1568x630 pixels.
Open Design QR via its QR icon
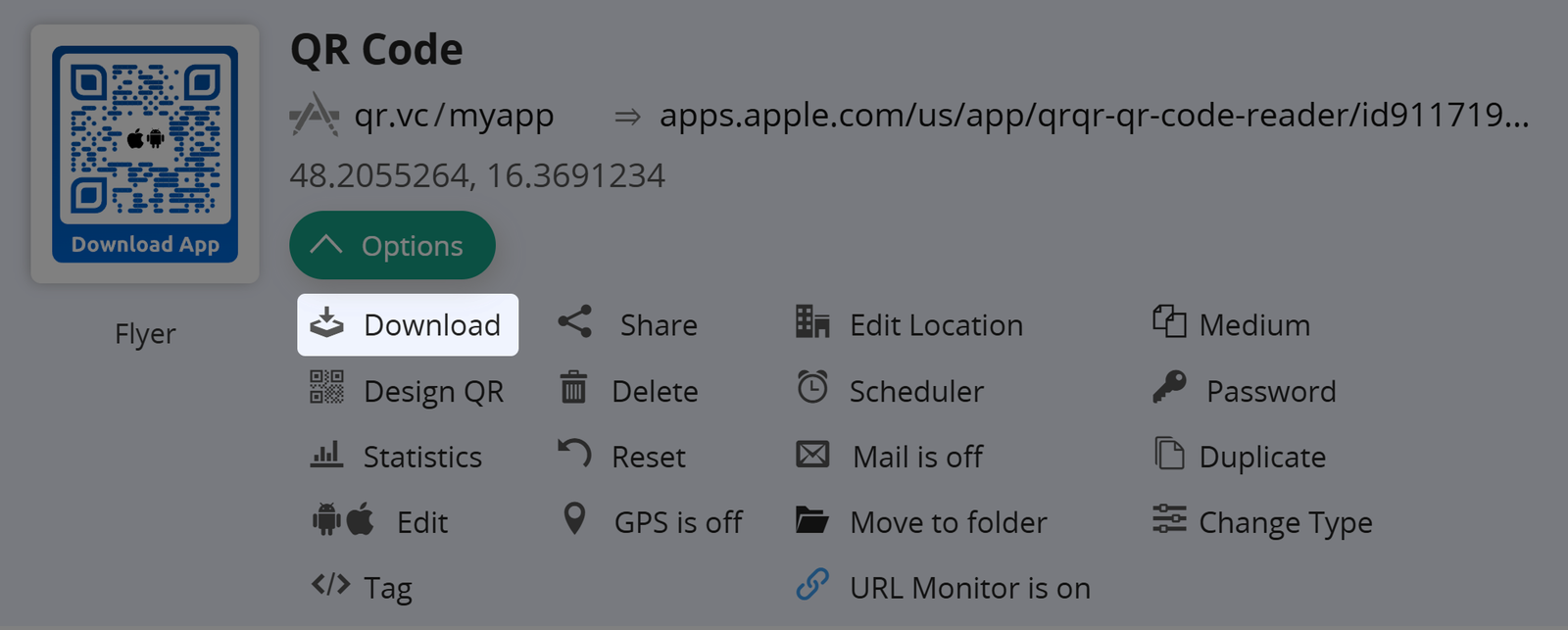click(326, 388)
